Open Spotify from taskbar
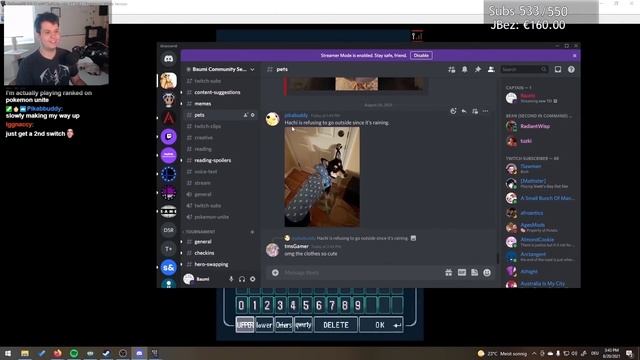640x360 pixels. click(x=74, y=353)
